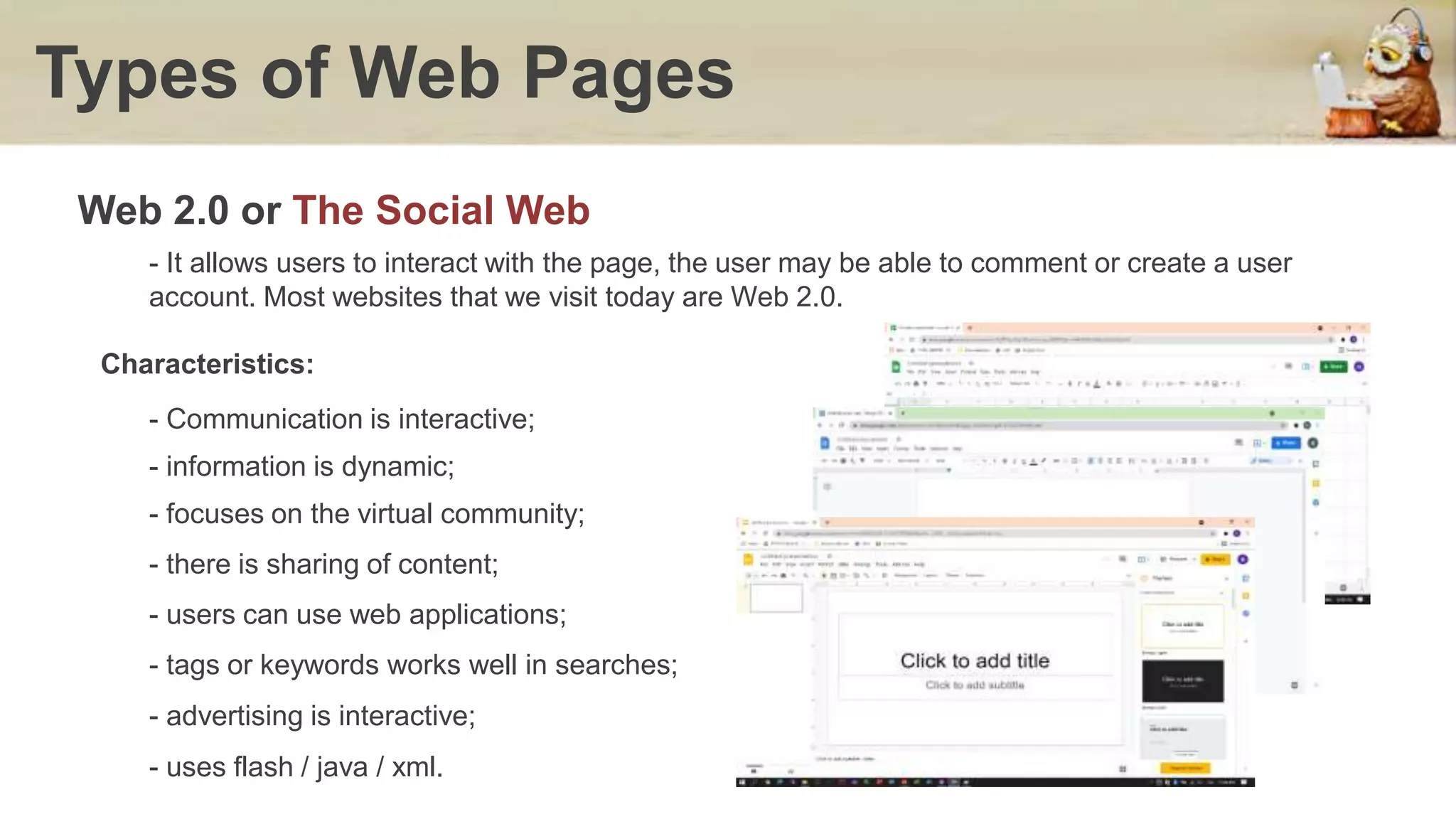Open the File menu in Docs
The height and width of the screenshot is (819, 1456).
[840, 448]
